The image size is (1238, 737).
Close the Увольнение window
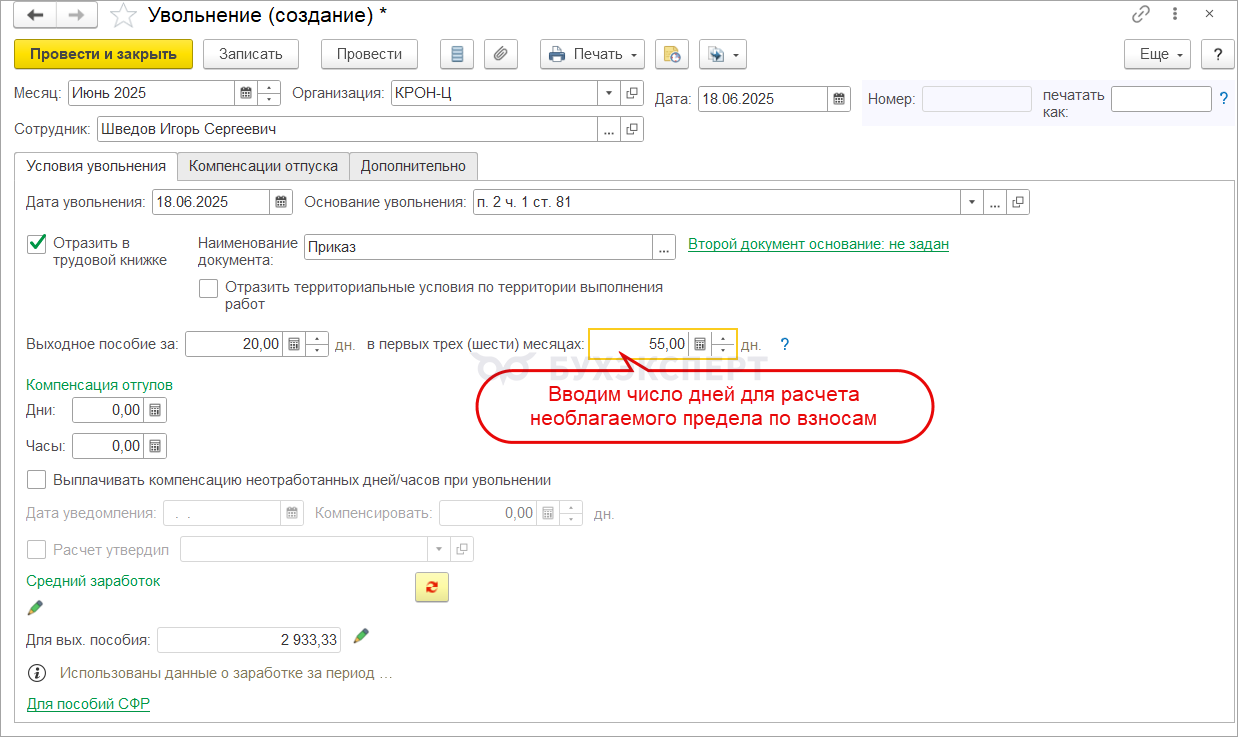(x=1209, y=14)
